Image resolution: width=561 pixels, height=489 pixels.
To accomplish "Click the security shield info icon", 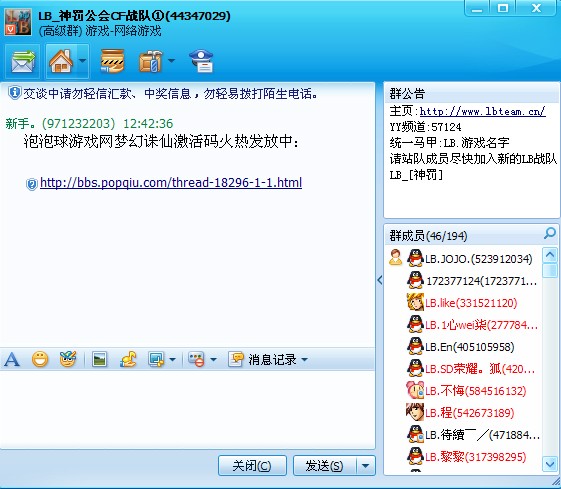I will [x=14, y=93].
